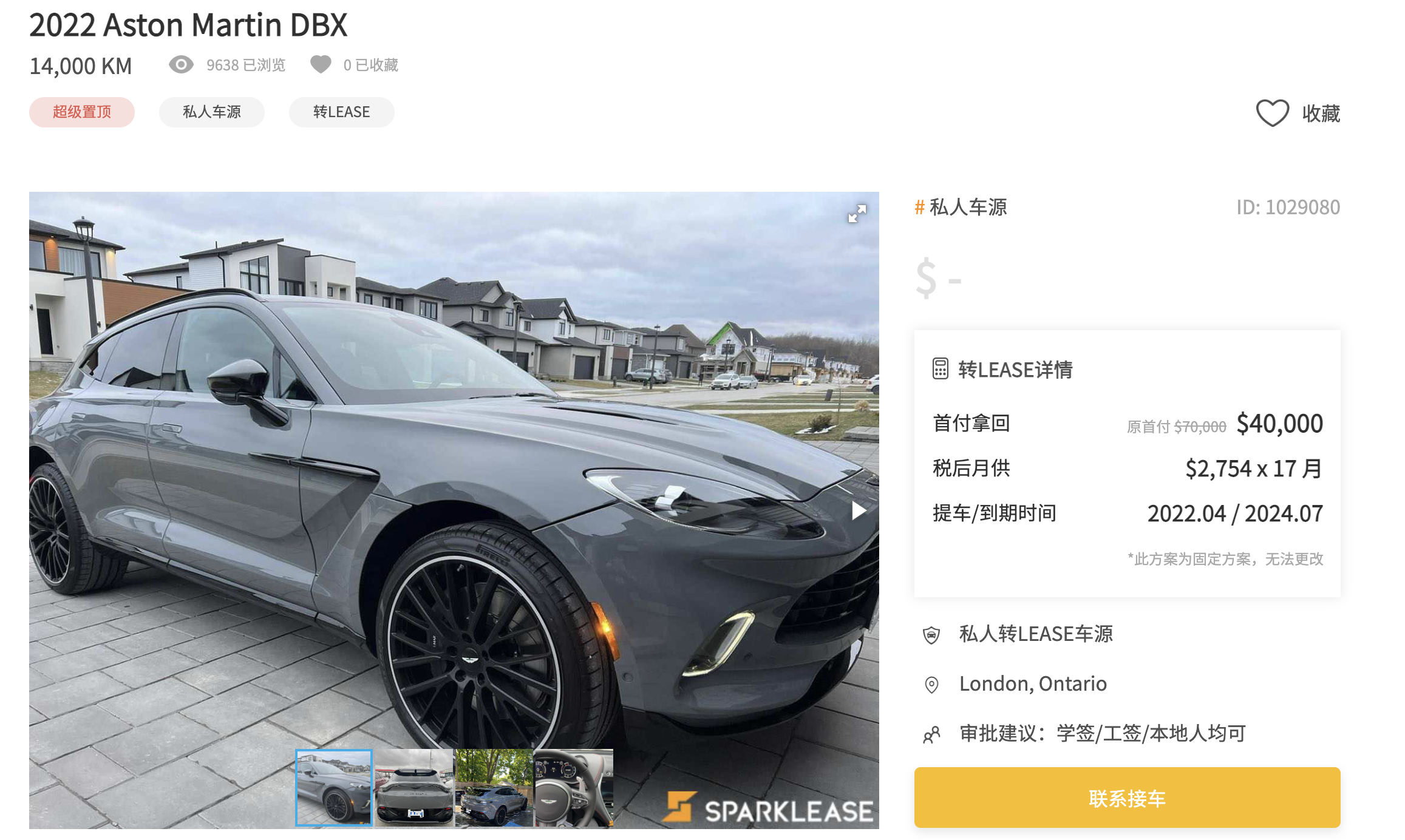Click the shield car source icon

pyautogui.click(x=931, y=635)
